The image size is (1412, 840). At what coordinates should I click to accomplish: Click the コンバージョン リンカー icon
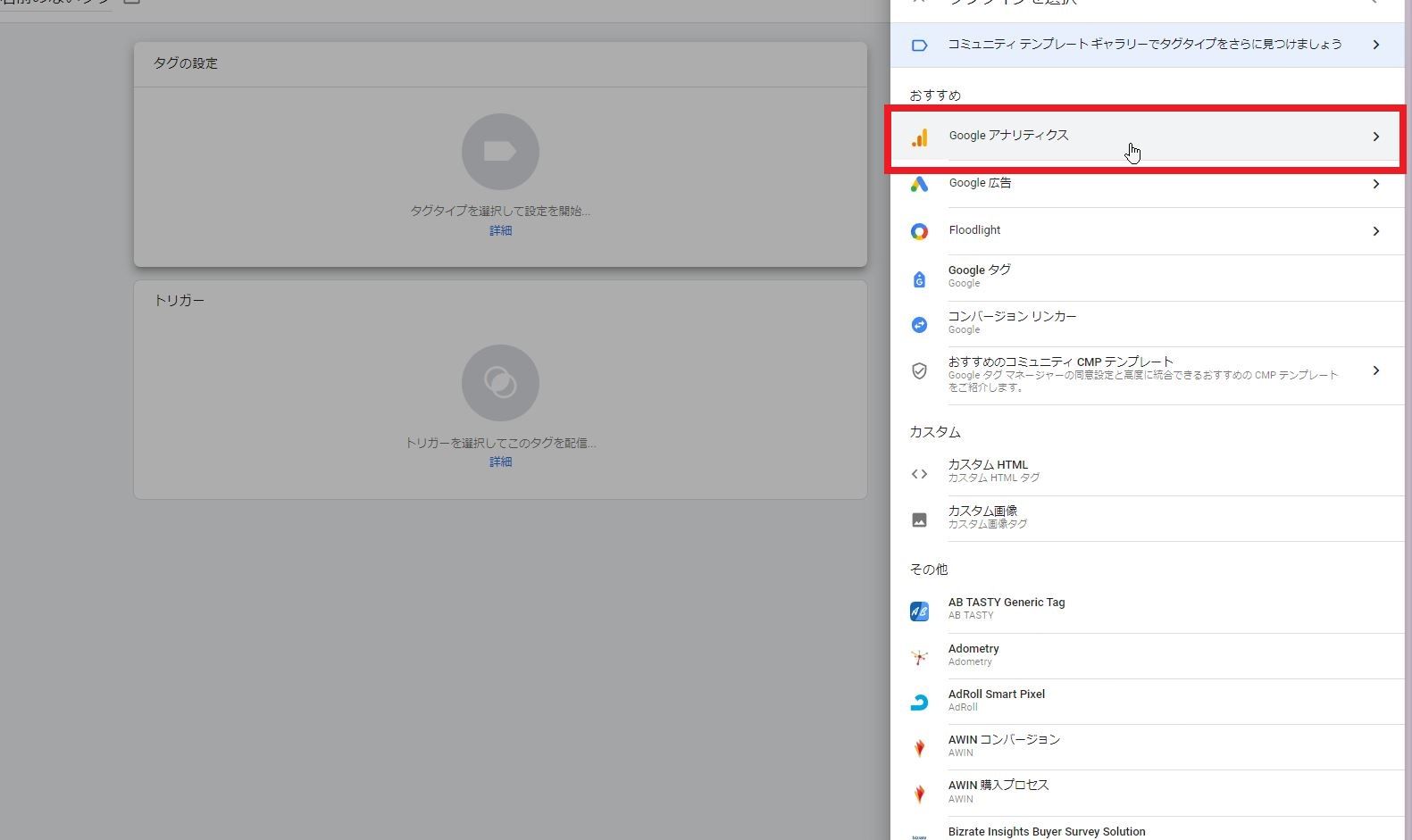tap(919, 325)
